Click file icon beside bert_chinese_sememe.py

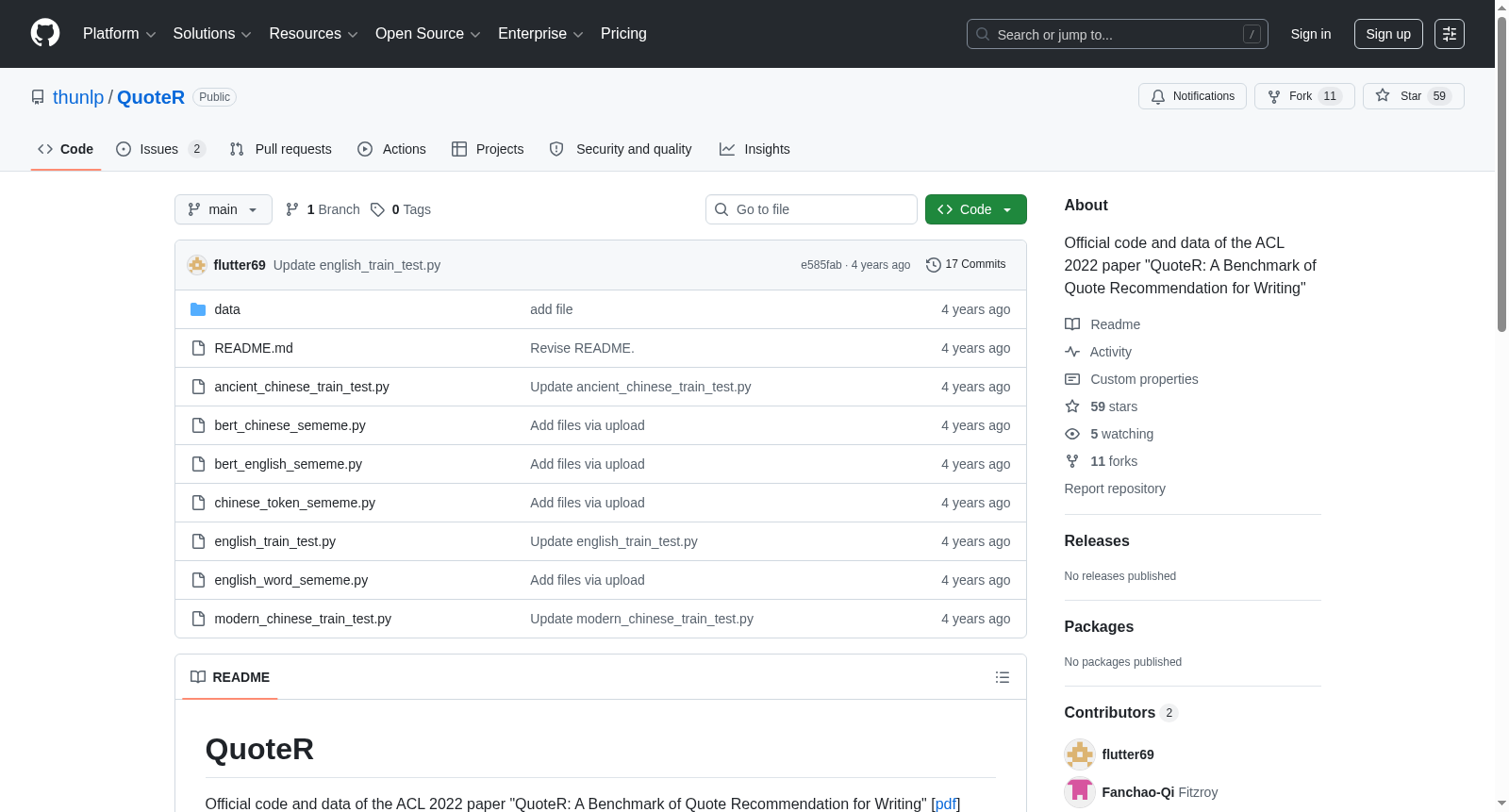point(198,425)
